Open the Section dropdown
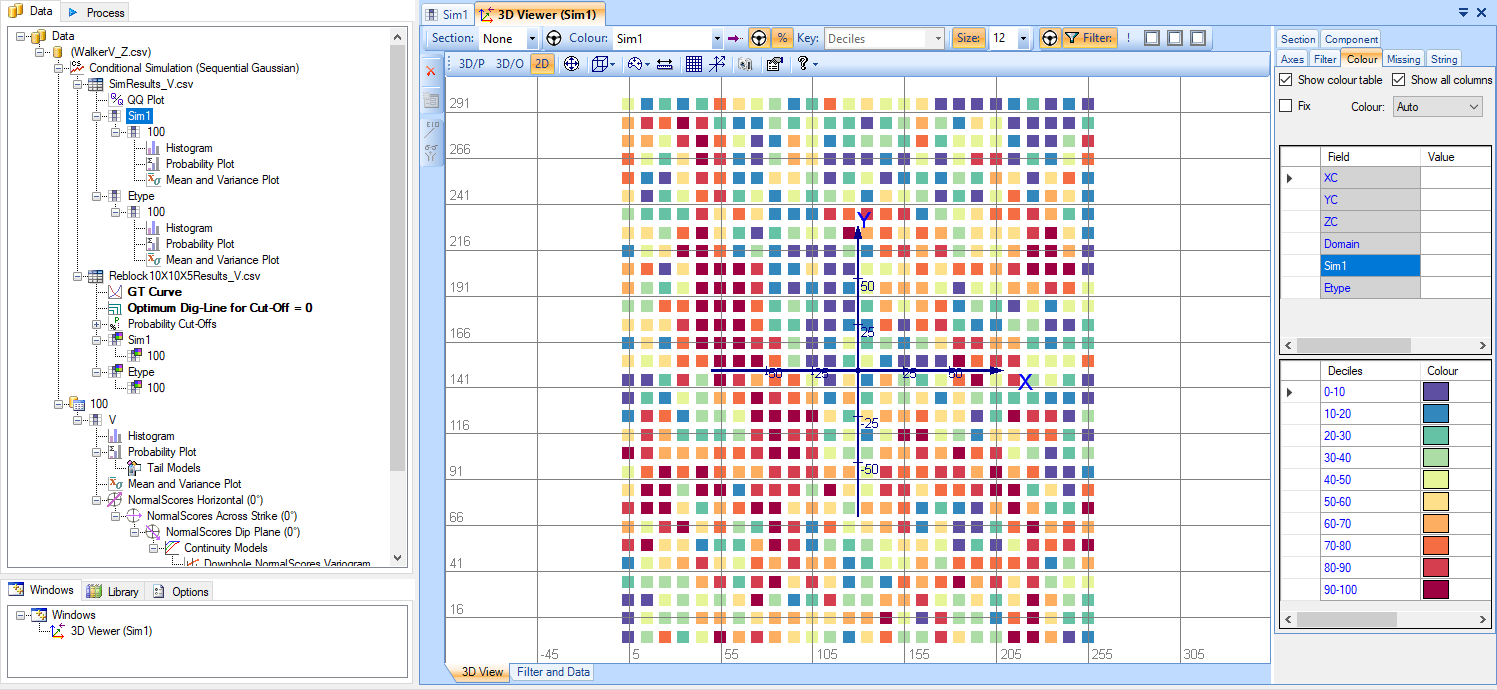This screenshot has width=1497, height=690. coord(531,39)
